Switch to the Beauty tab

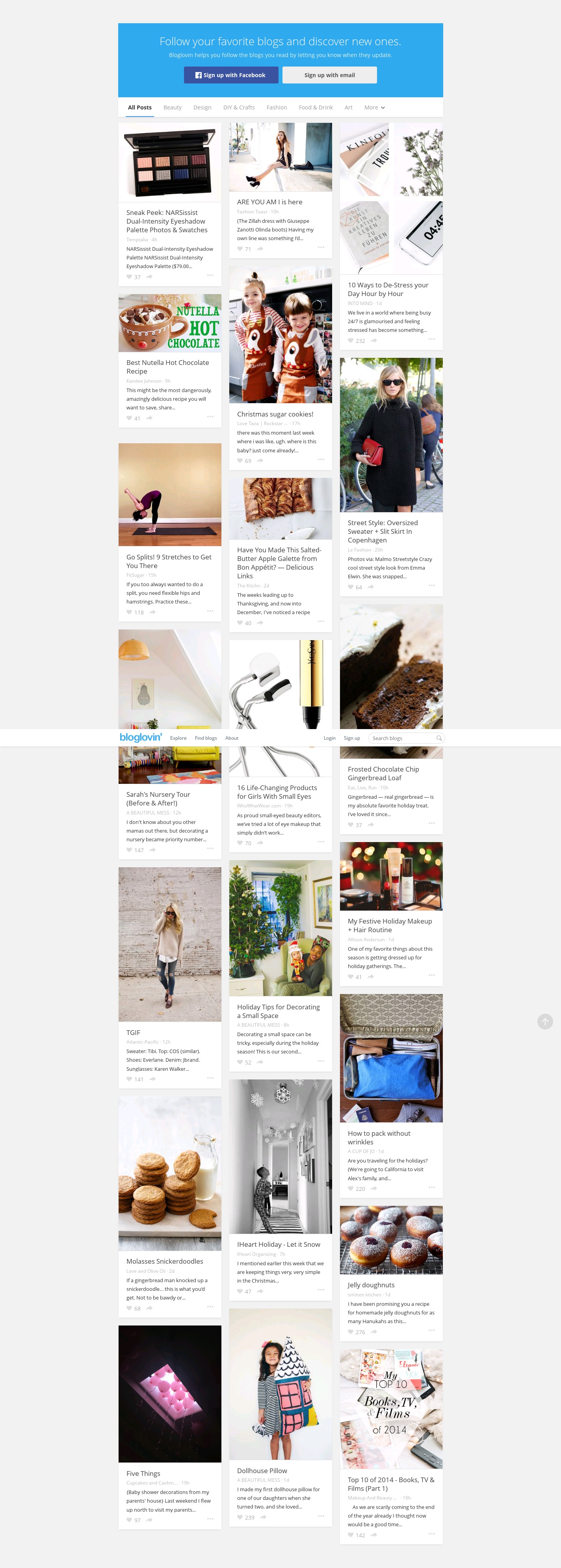point(173,108)
